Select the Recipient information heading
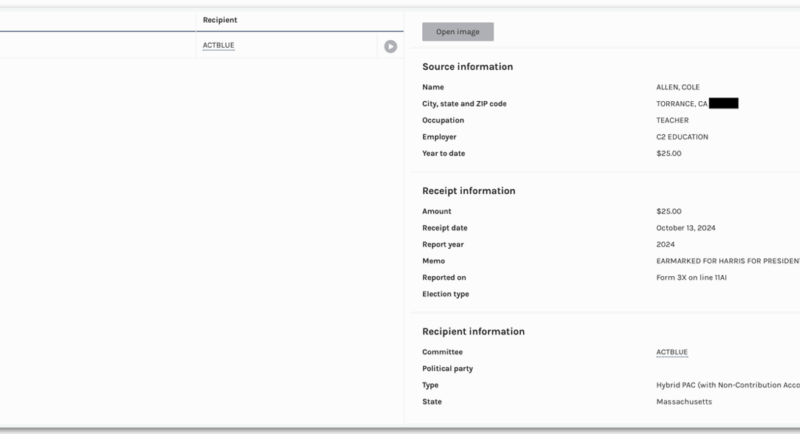Viewport: 800px width, 434px height. 473,331
